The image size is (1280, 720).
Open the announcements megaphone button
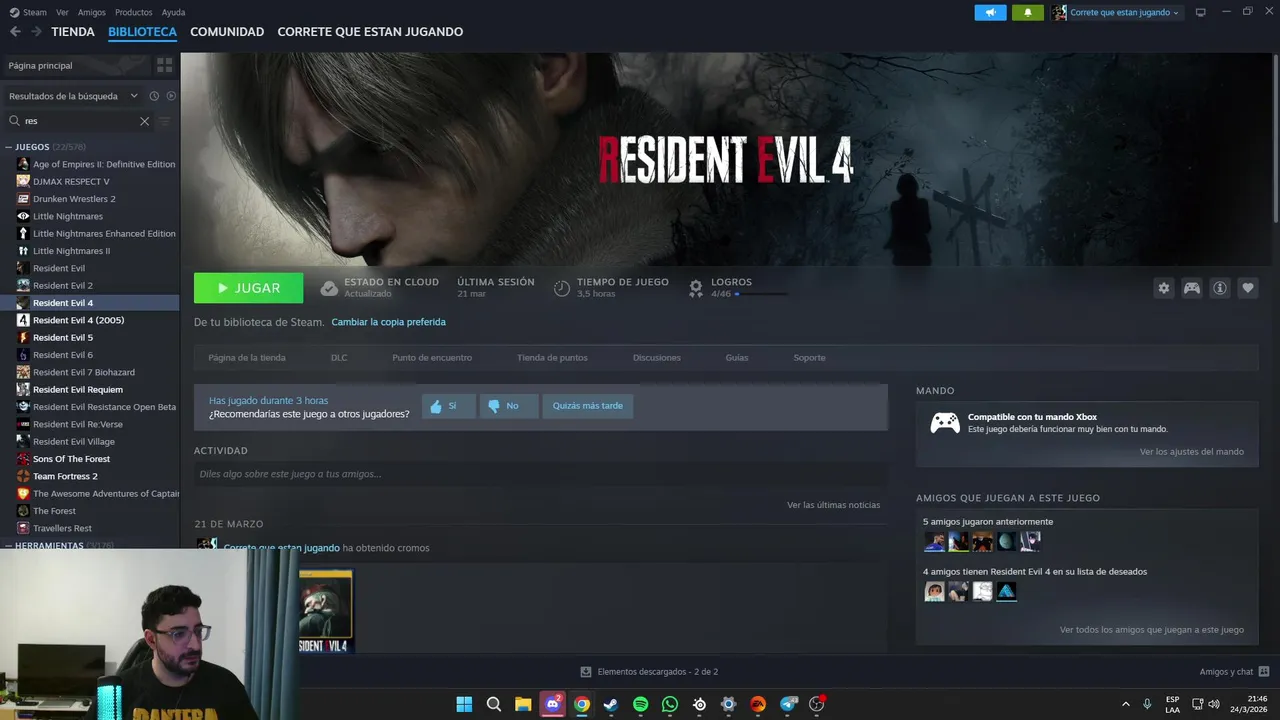pyautogui.click(x=990, y=12)
